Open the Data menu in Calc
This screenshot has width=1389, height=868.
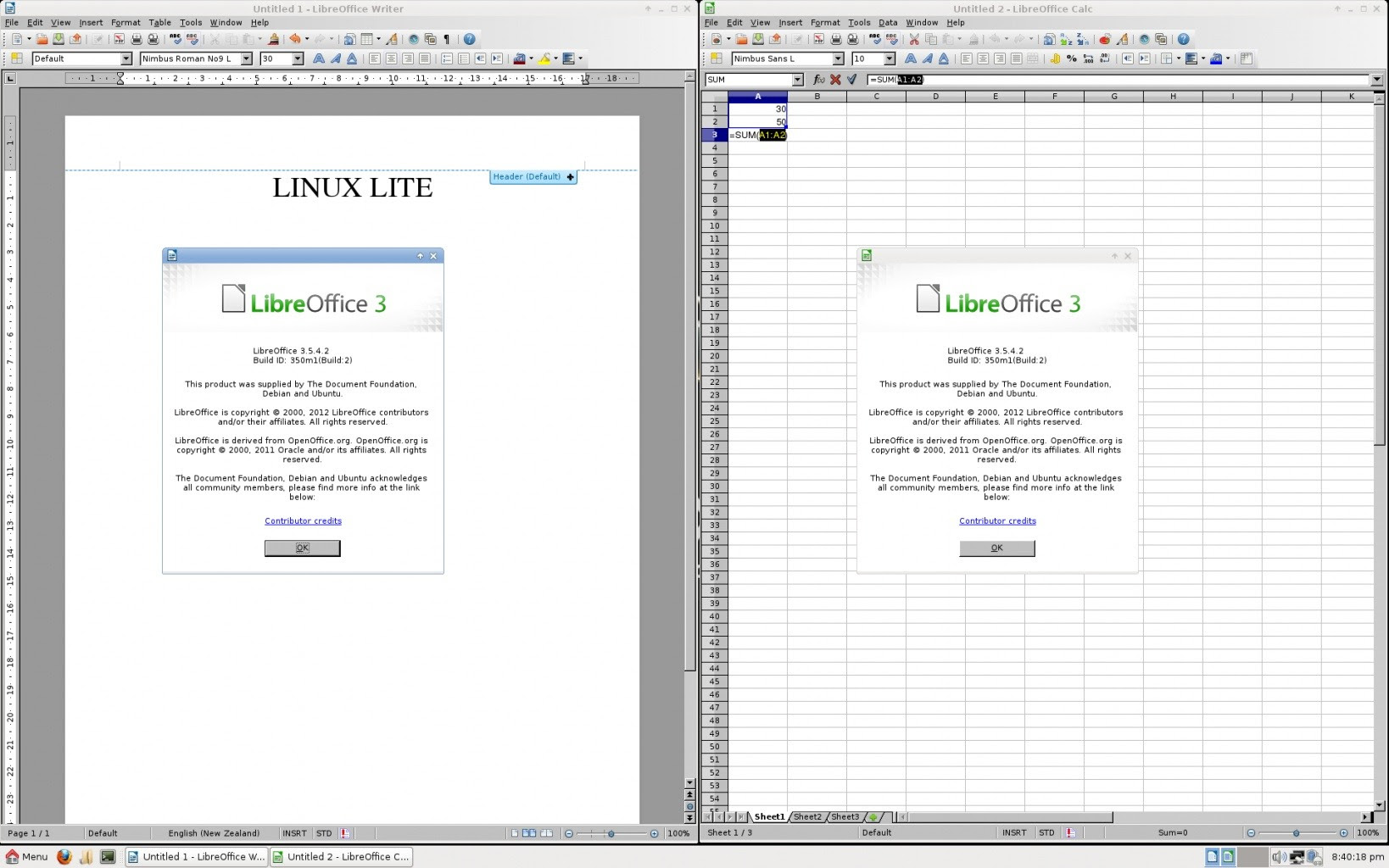click(888, 23)
